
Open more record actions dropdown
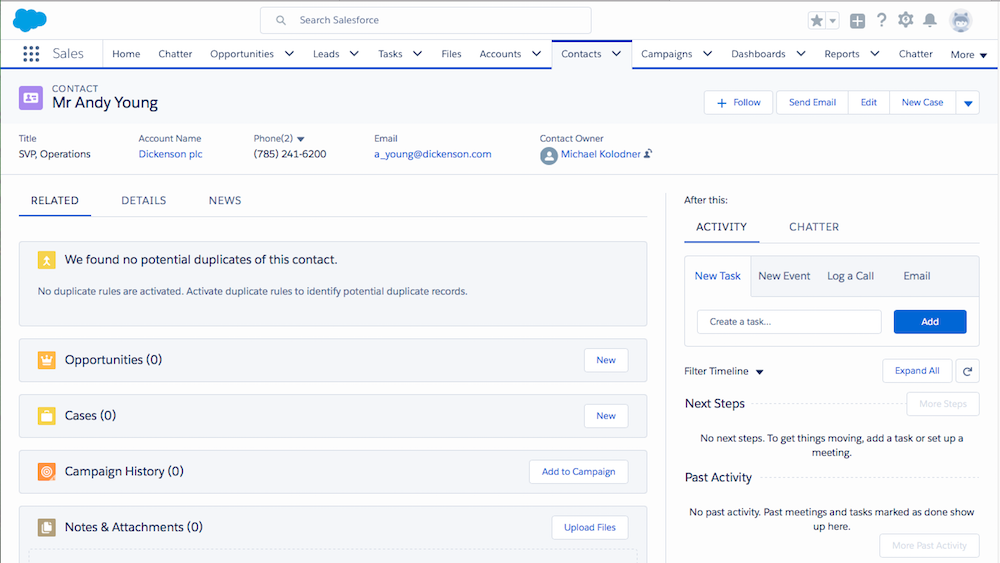click(967, 103)
